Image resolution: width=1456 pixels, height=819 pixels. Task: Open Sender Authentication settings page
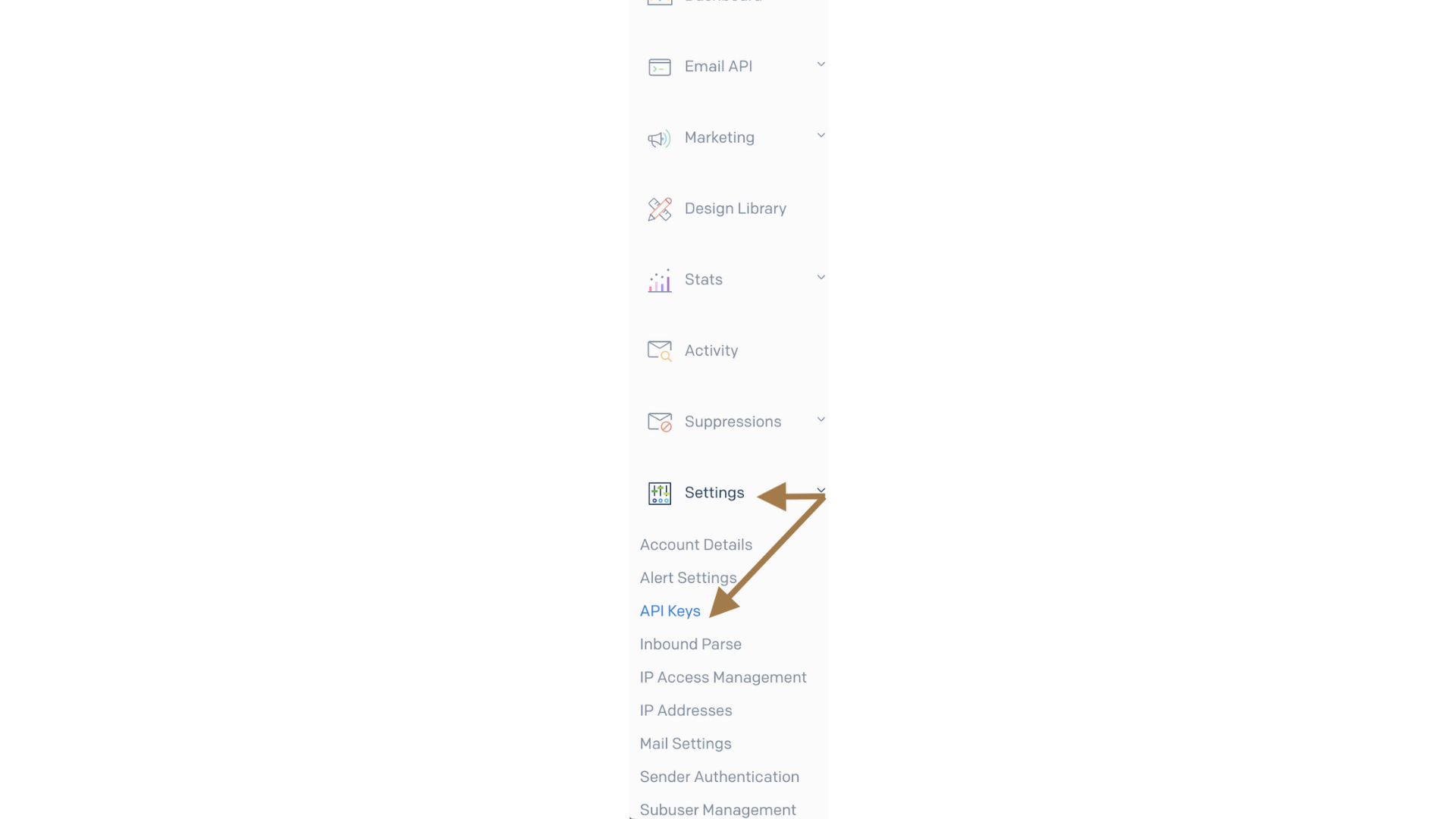(719, 777)
